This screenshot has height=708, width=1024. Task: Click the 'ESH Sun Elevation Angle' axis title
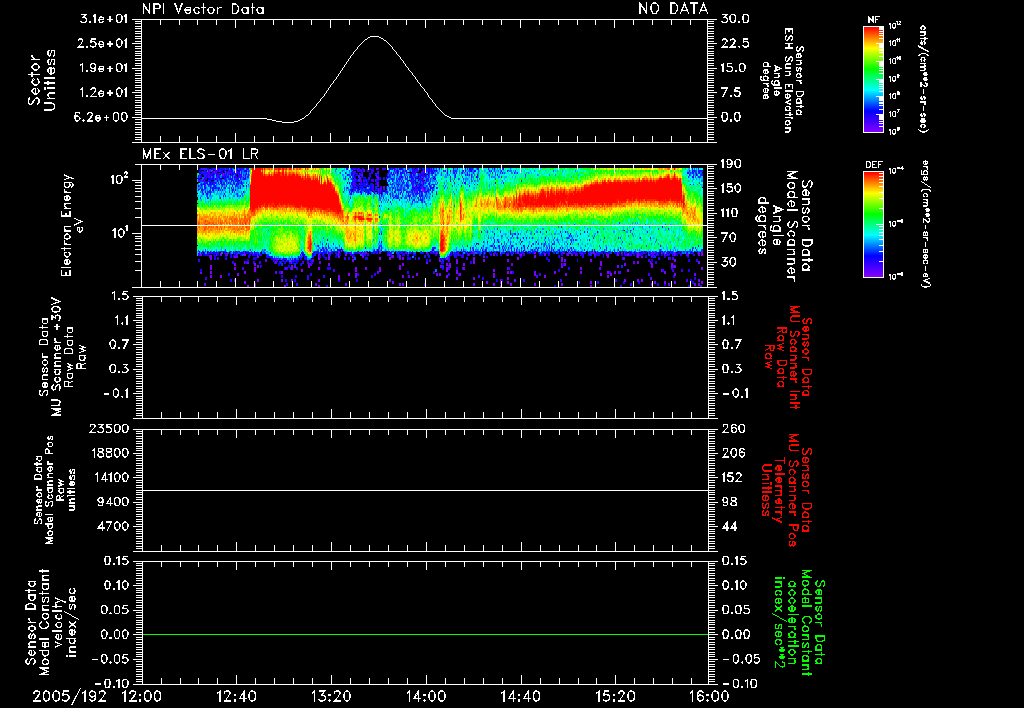[782, 80]
